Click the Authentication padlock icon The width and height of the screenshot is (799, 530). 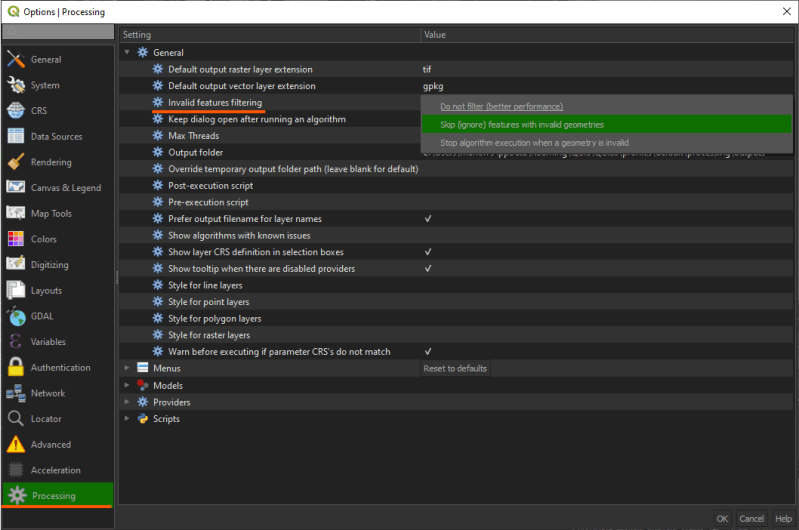coord(16,367)
